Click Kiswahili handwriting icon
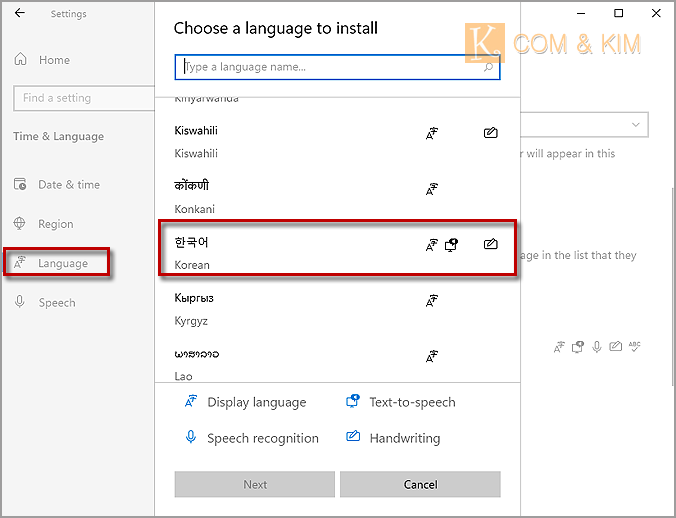Viewport: 676px width, 518px height. 491,133
